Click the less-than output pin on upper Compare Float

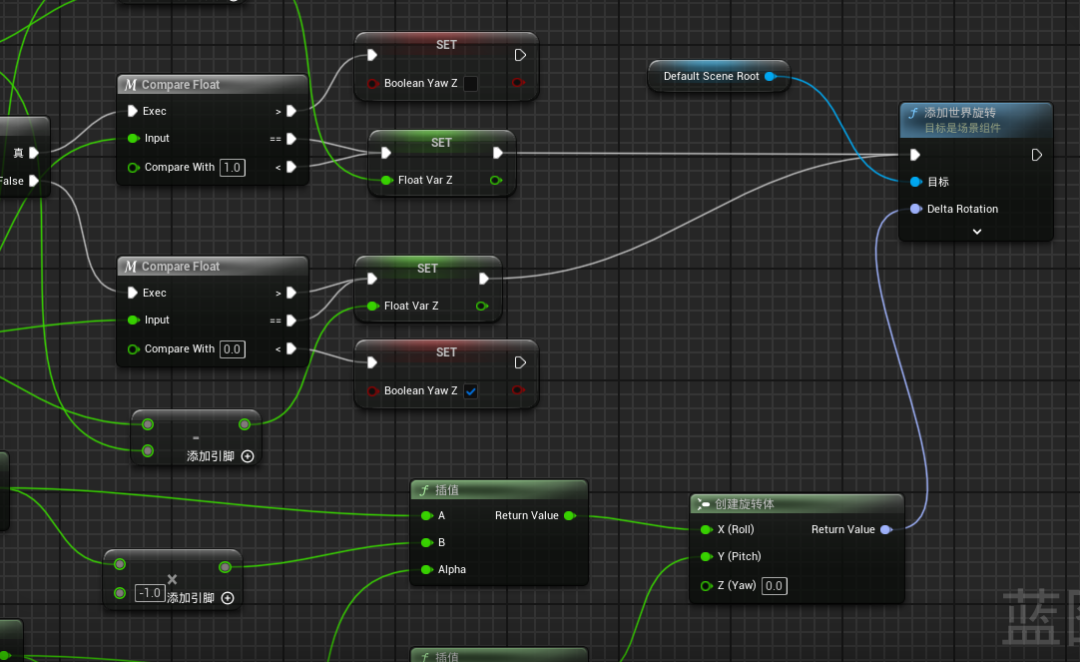(x=291, y=167)
